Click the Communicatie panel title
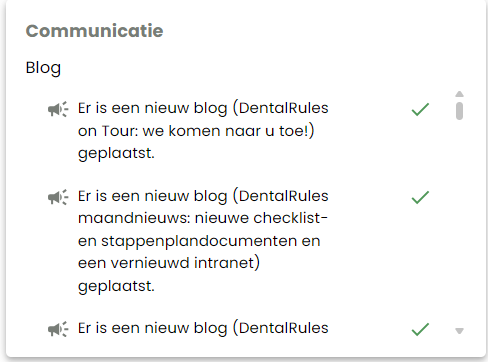 tap(94, 31)
